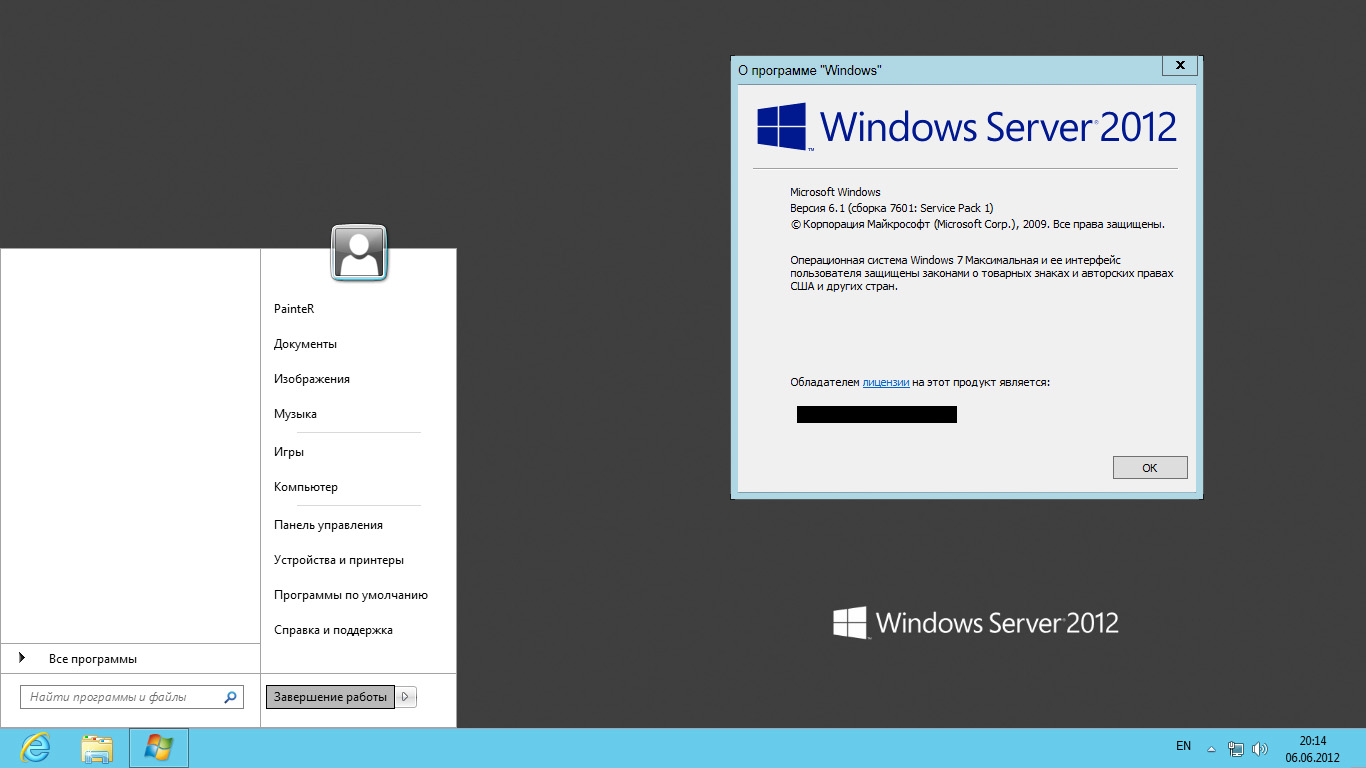This screenshot has height=768, width=1366.
Task: Expand Все программы list
Action: [x=130, y=659]
